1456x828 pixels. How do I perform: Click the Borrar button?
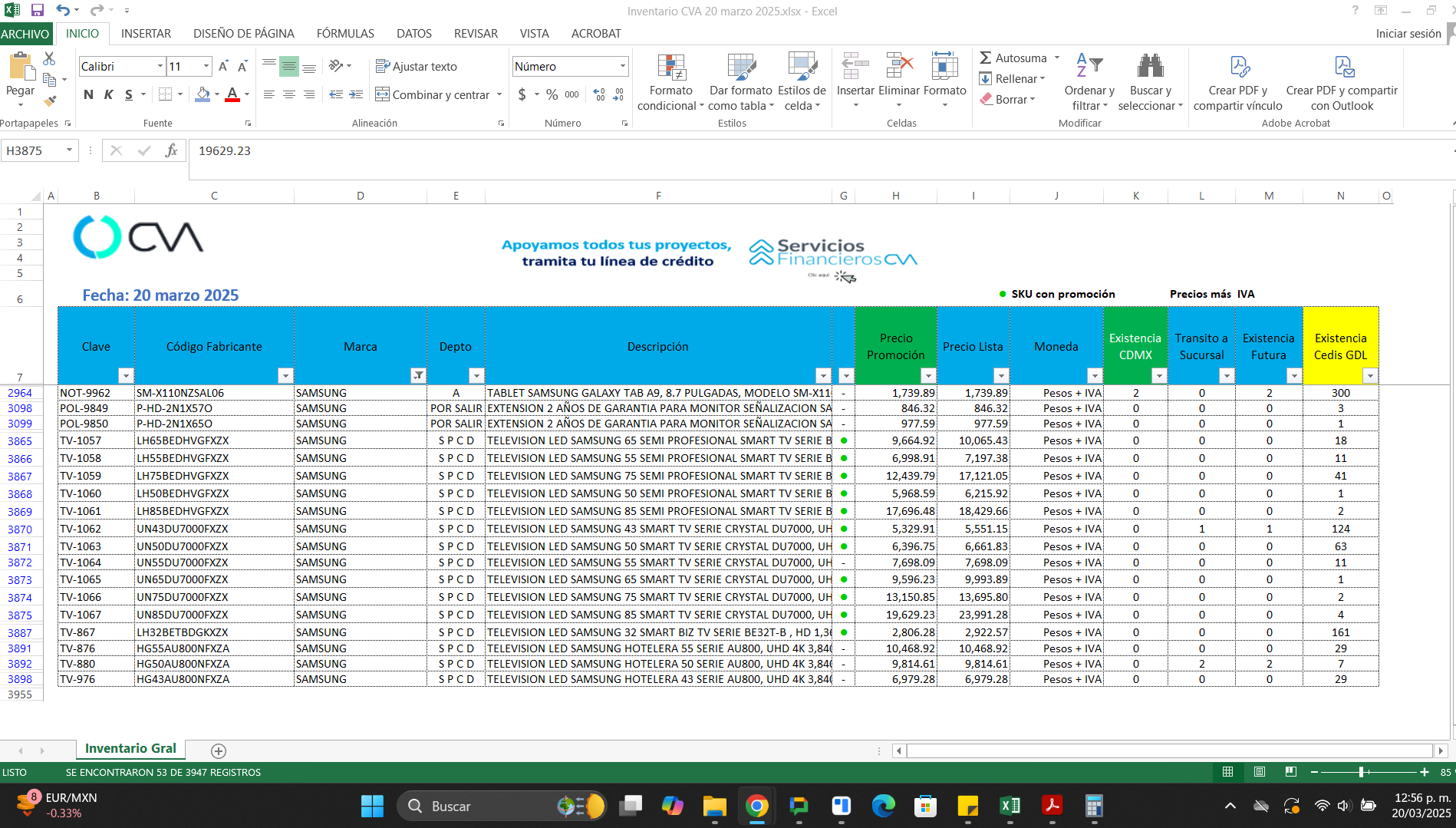pyautogui.click(x=1007, y=99)
